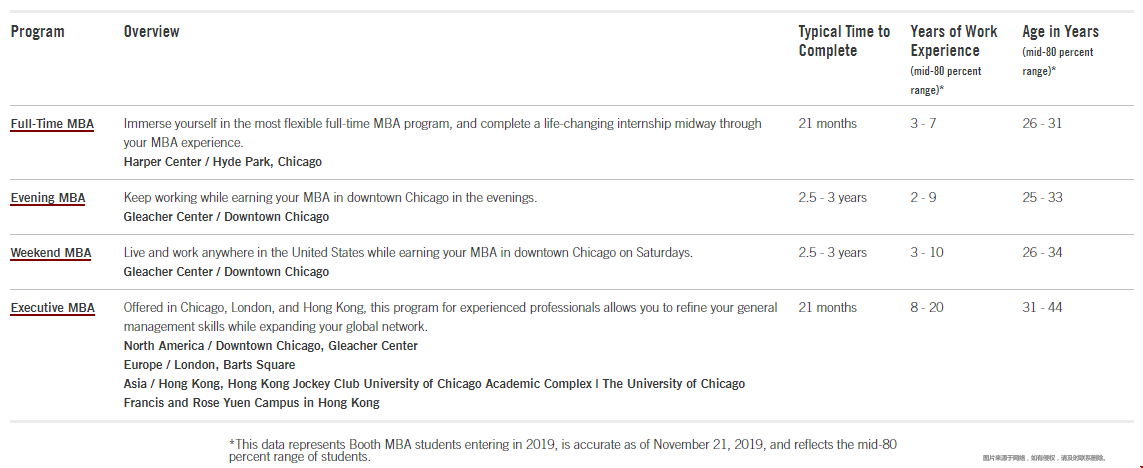Image resolution: width=1143 pixels, height=468 pixels.
Task: Click the 31 - 44 age range value
Action: pos(1042,307)
